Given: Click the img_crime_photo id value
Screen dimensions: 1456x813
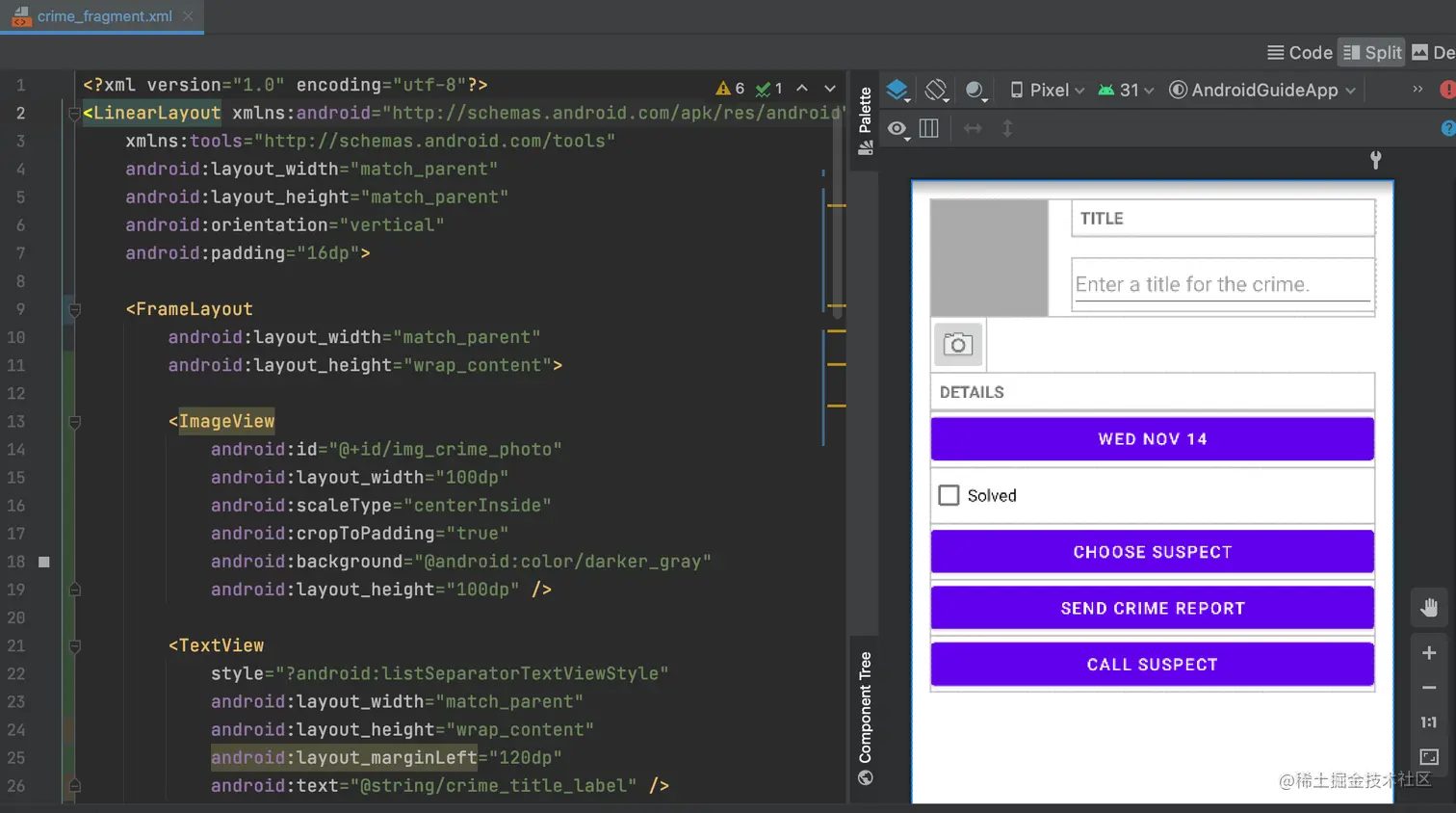Looking at the screenshot, I should click(x=445, y=450).
